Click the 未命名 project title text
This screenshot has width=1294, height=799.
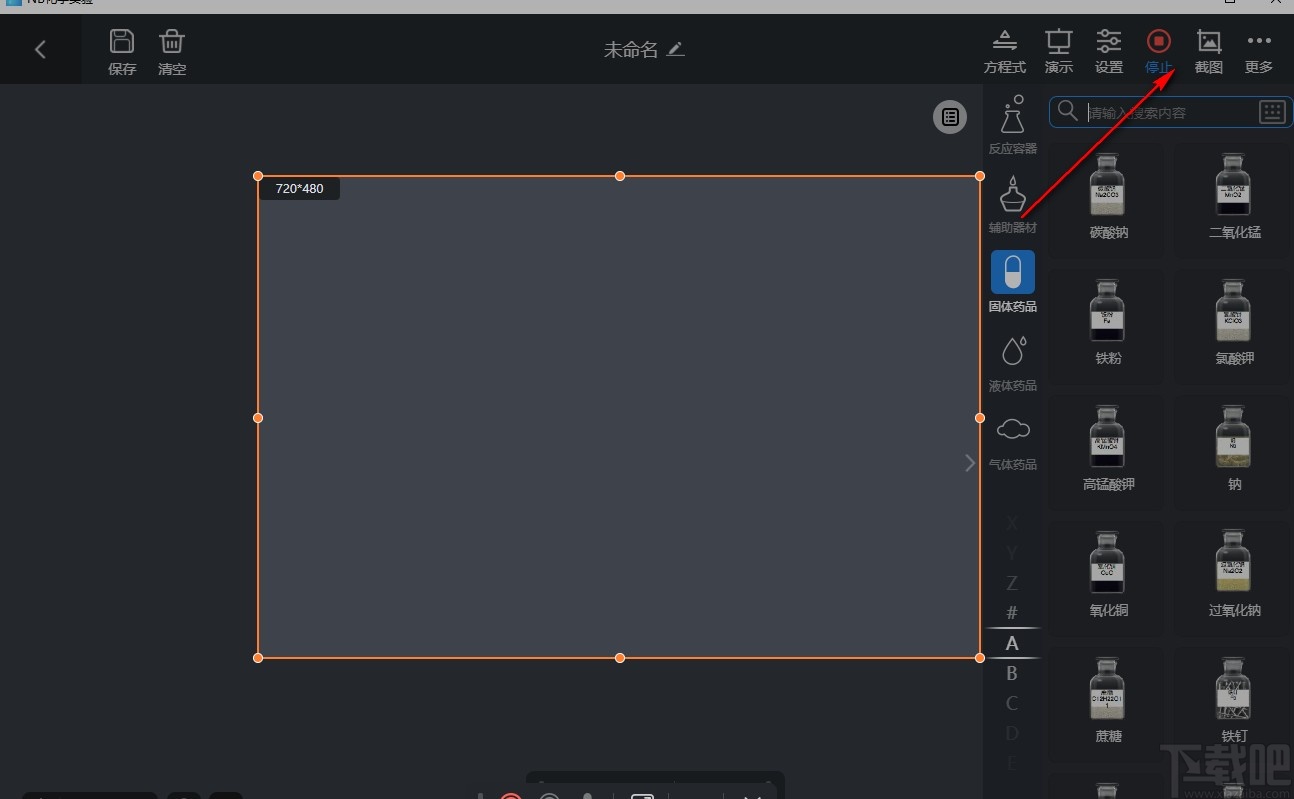coord(631,49)
